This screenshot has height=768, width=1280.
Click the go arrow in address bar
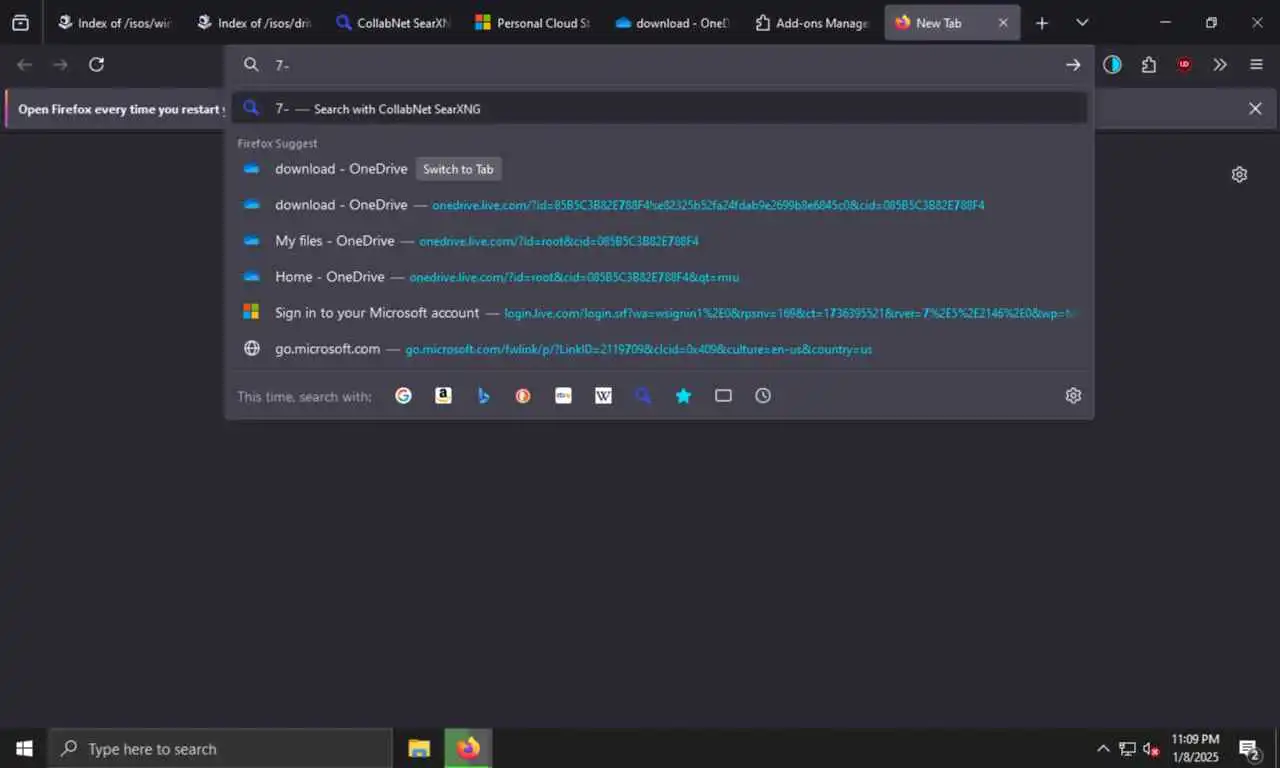[x=1073, y=65]
